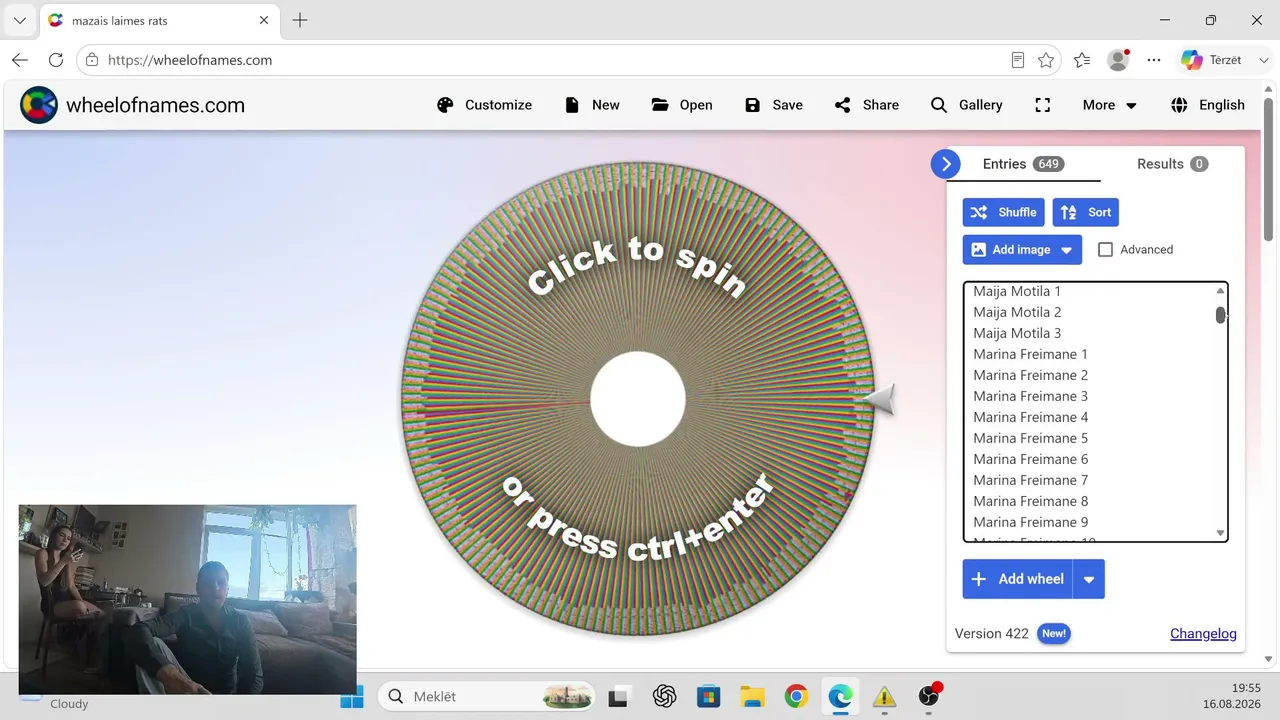1280x720 pixels.
Task: Bookmark this page with the star icon
Action: pyautogui.click(x=1046, y=60)
